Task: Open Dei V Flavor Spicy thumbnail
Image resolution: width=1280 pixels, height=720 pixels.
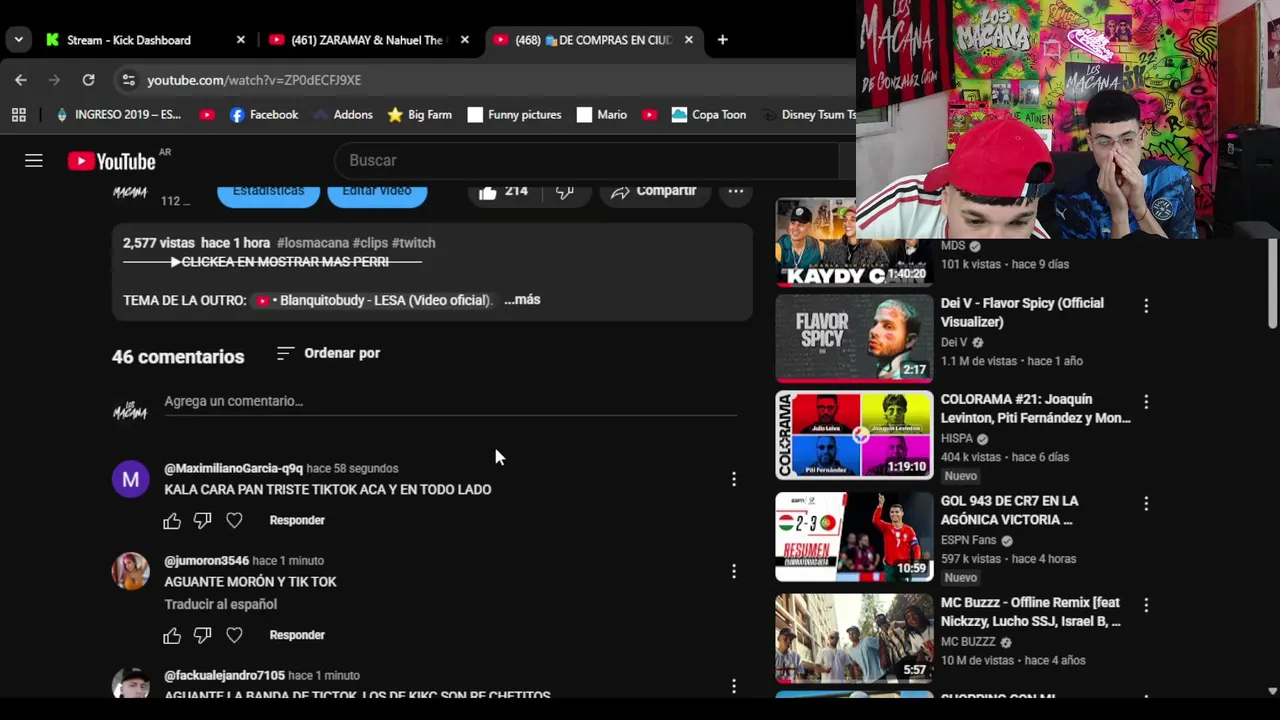Action: pos(854,339)
